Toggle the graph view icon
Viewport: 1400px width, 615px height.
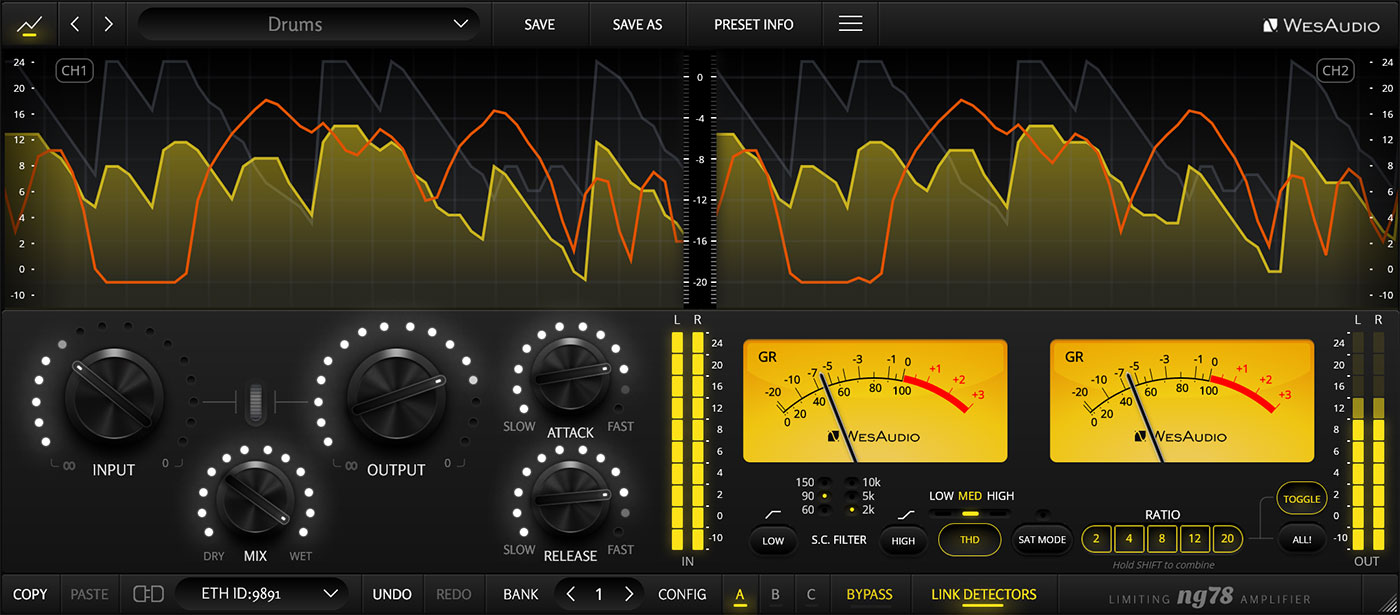pos(29,24)
